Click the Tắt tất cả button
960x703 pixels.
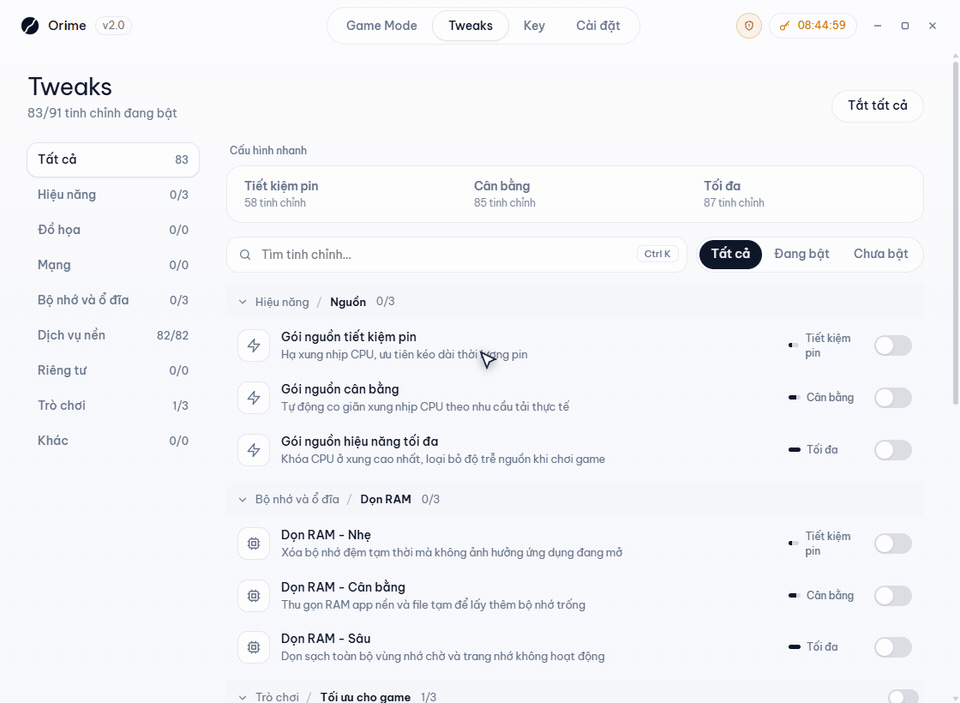point(877,105)
